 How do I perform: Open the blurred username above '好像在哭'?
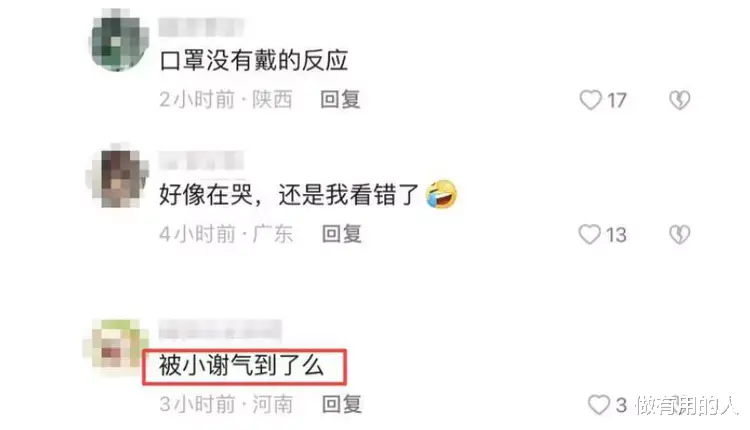pyautogui.click(x=201, y=160)
